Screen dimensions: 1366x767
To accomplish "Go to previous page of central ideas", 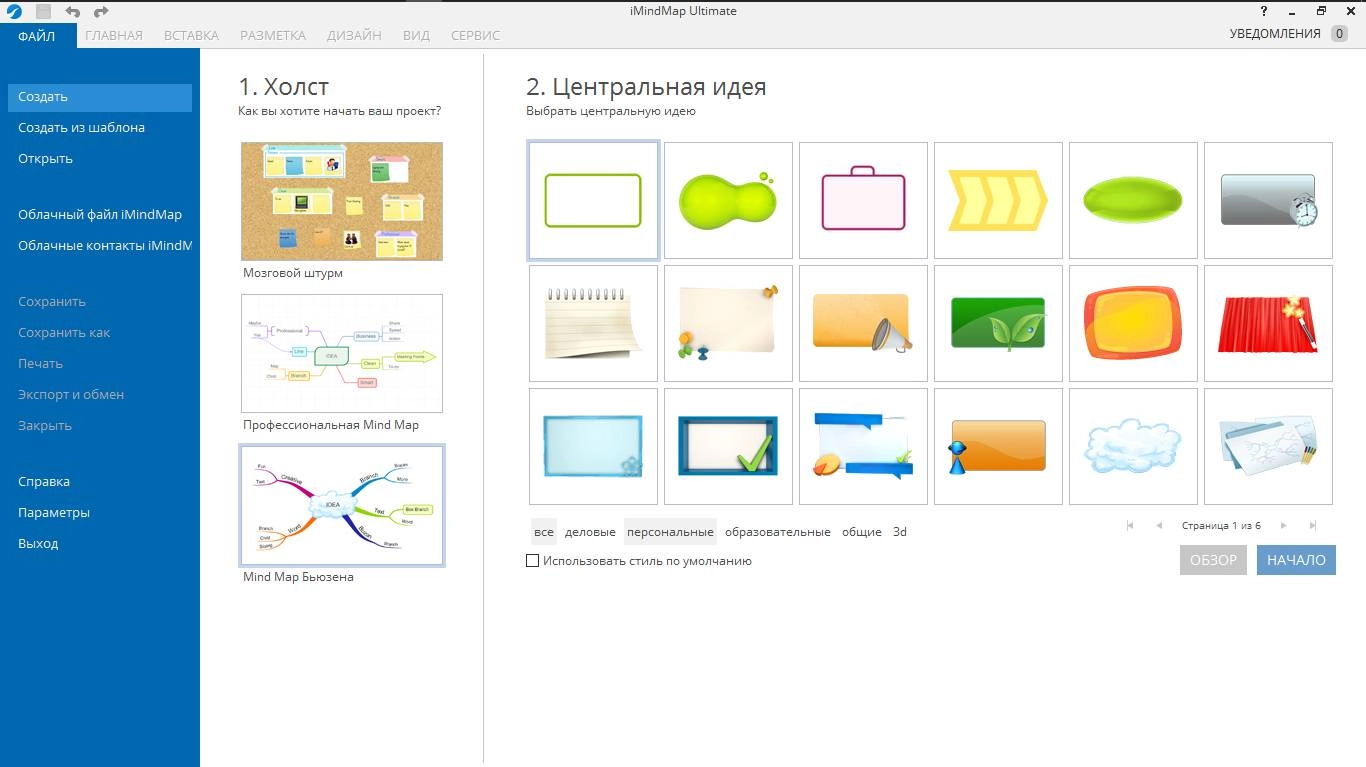I will (x=1159, y=525).
